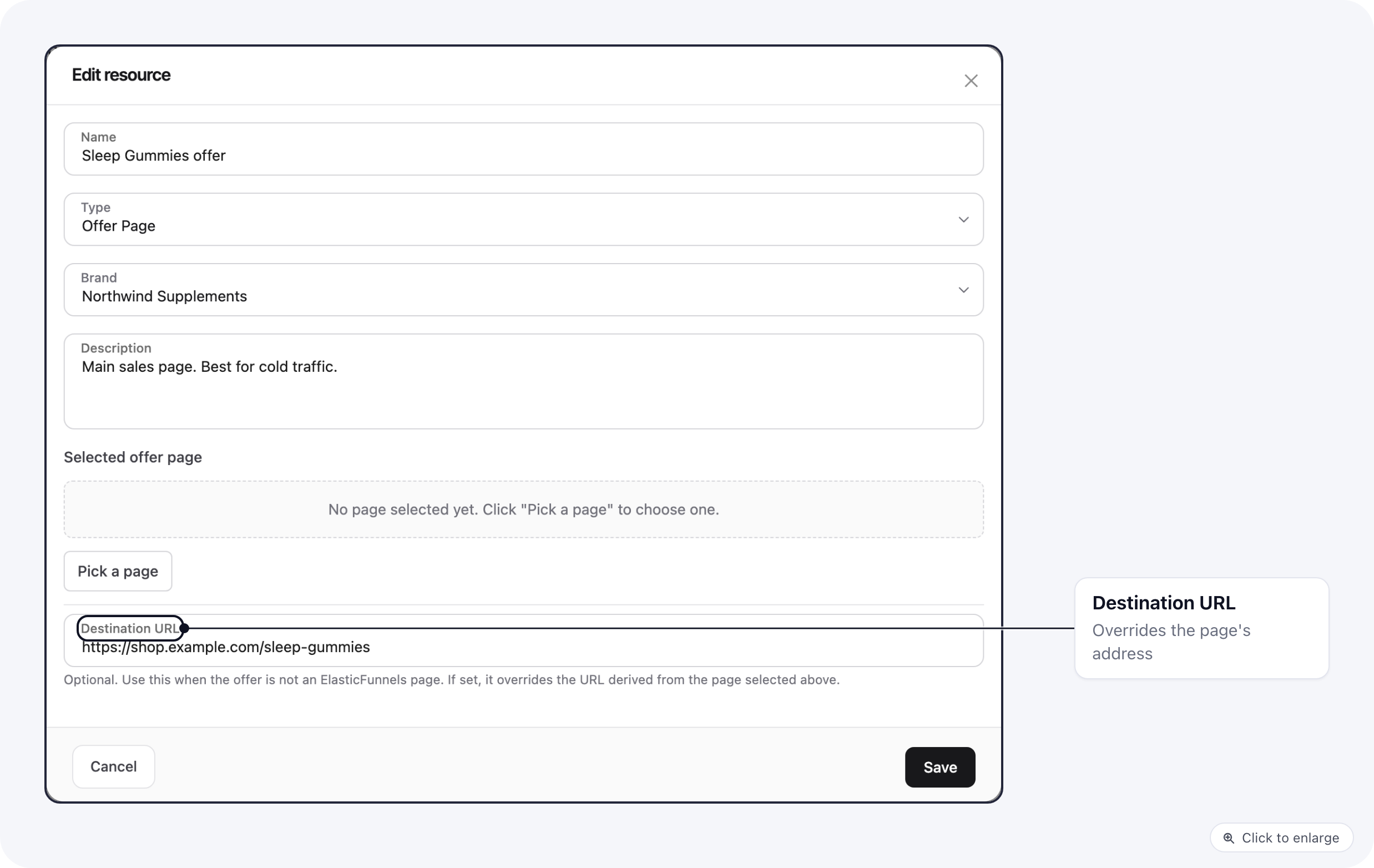1374x868 pixels.
Task: Close the Edit resource dialog
Action: click(x=971, y=81)
